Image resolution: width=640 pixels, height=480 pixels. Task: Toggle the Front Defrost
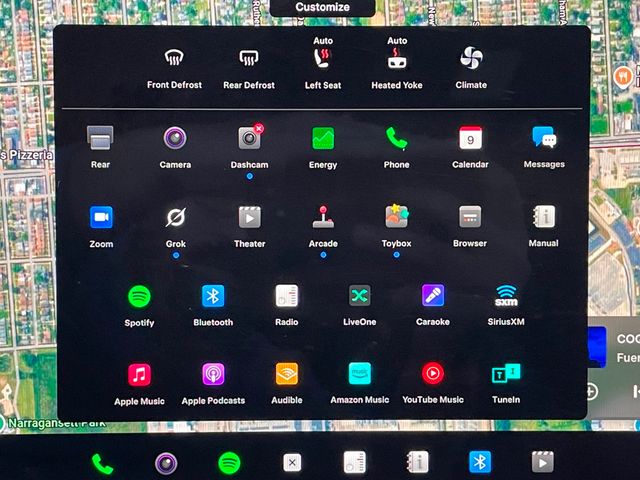174,59
